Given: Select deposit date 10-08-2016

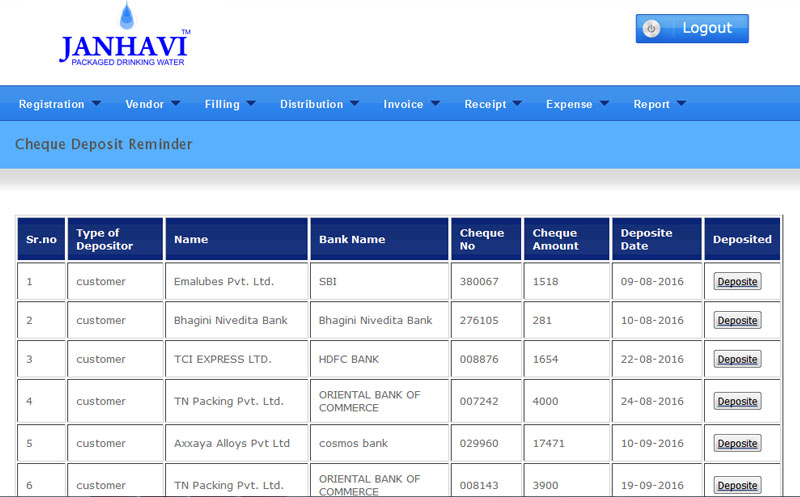Looking at the screenshot, I should click(x=657, y=320).
